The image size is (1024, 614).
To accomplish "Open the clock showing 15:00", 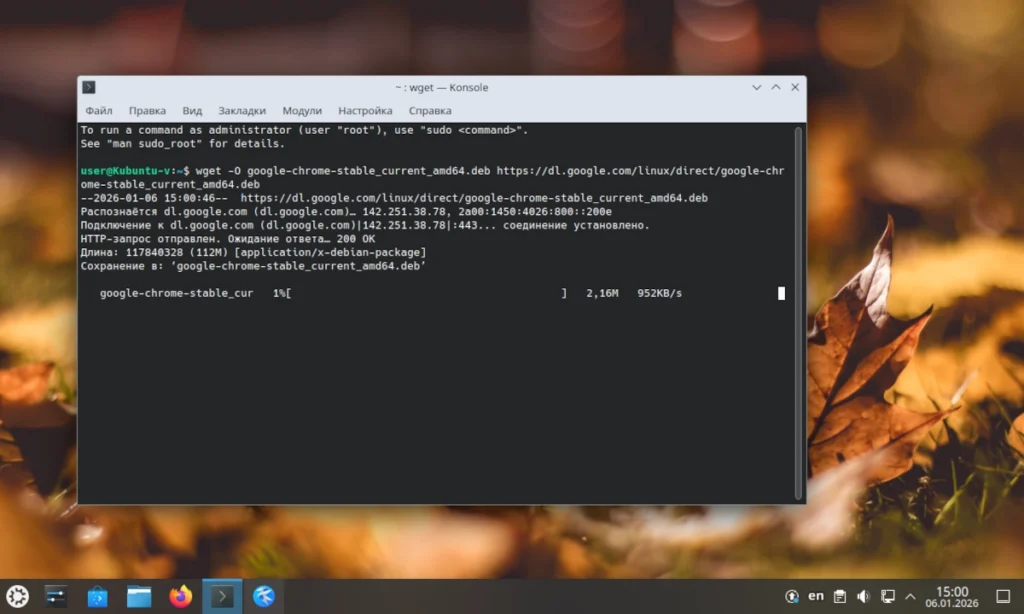I will [x=952, y=596].
